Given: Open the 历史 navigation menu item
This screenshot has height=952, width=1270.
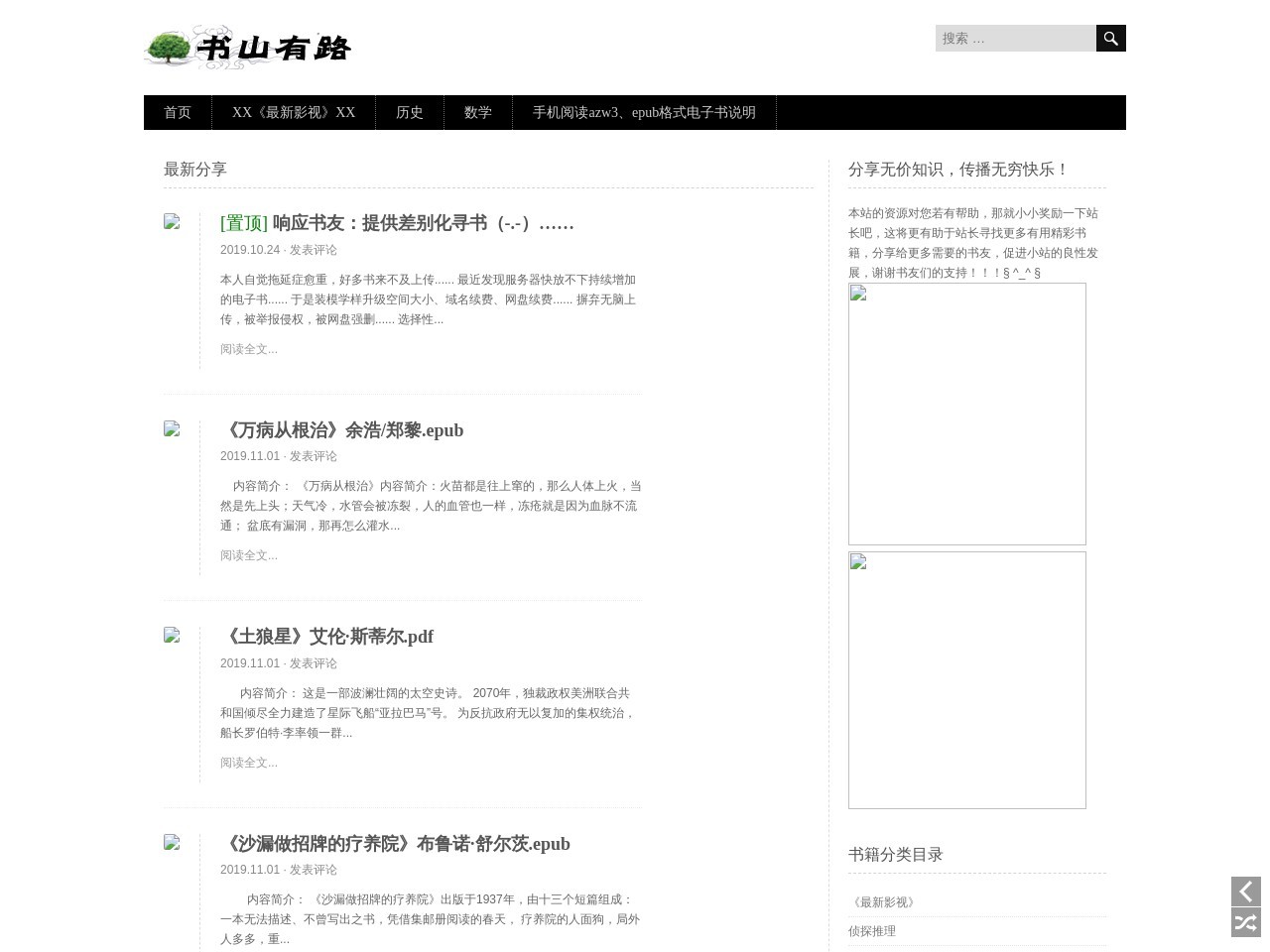Looking at the screenshot, I should tap(409, 113).
